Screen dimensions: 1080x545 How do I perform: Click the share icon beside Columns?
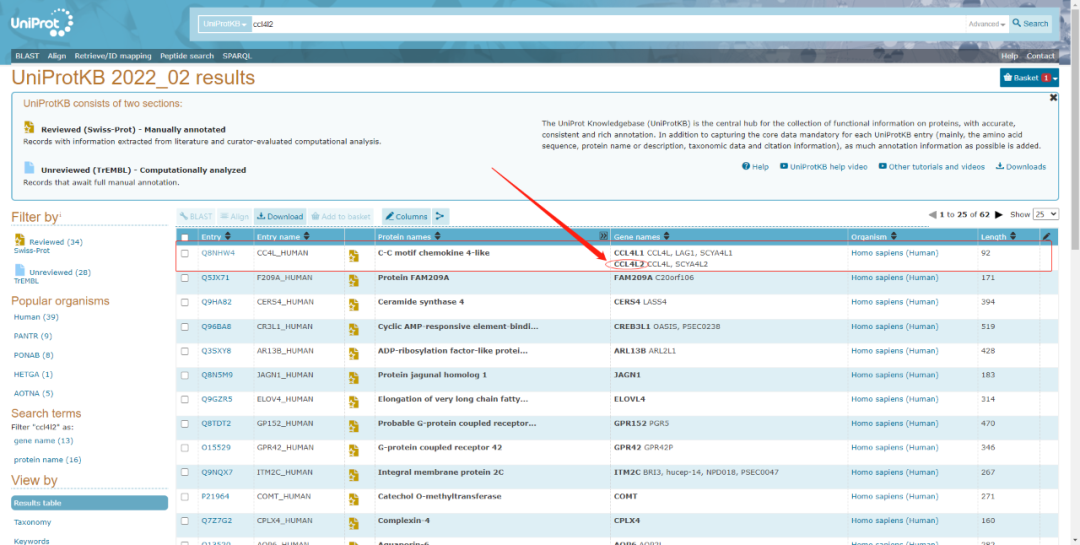(x=441, y=216)
